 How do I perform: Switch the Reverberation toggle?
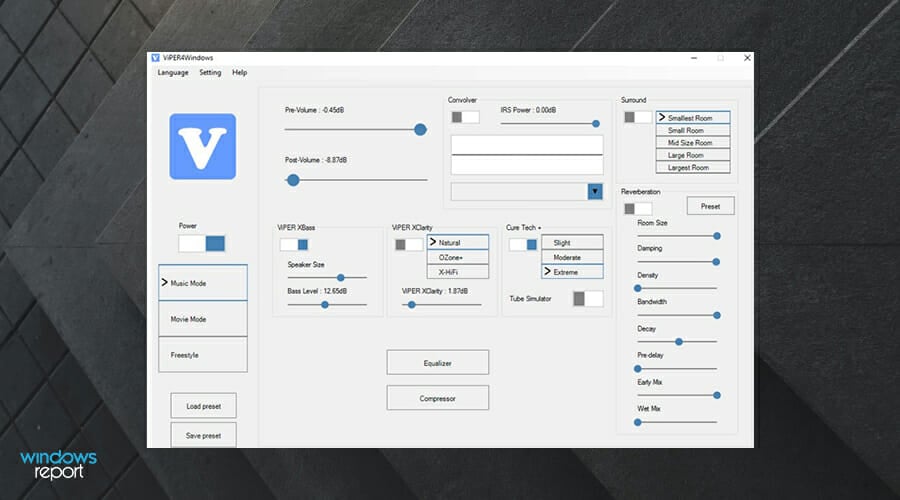click(x=637, y=208)
